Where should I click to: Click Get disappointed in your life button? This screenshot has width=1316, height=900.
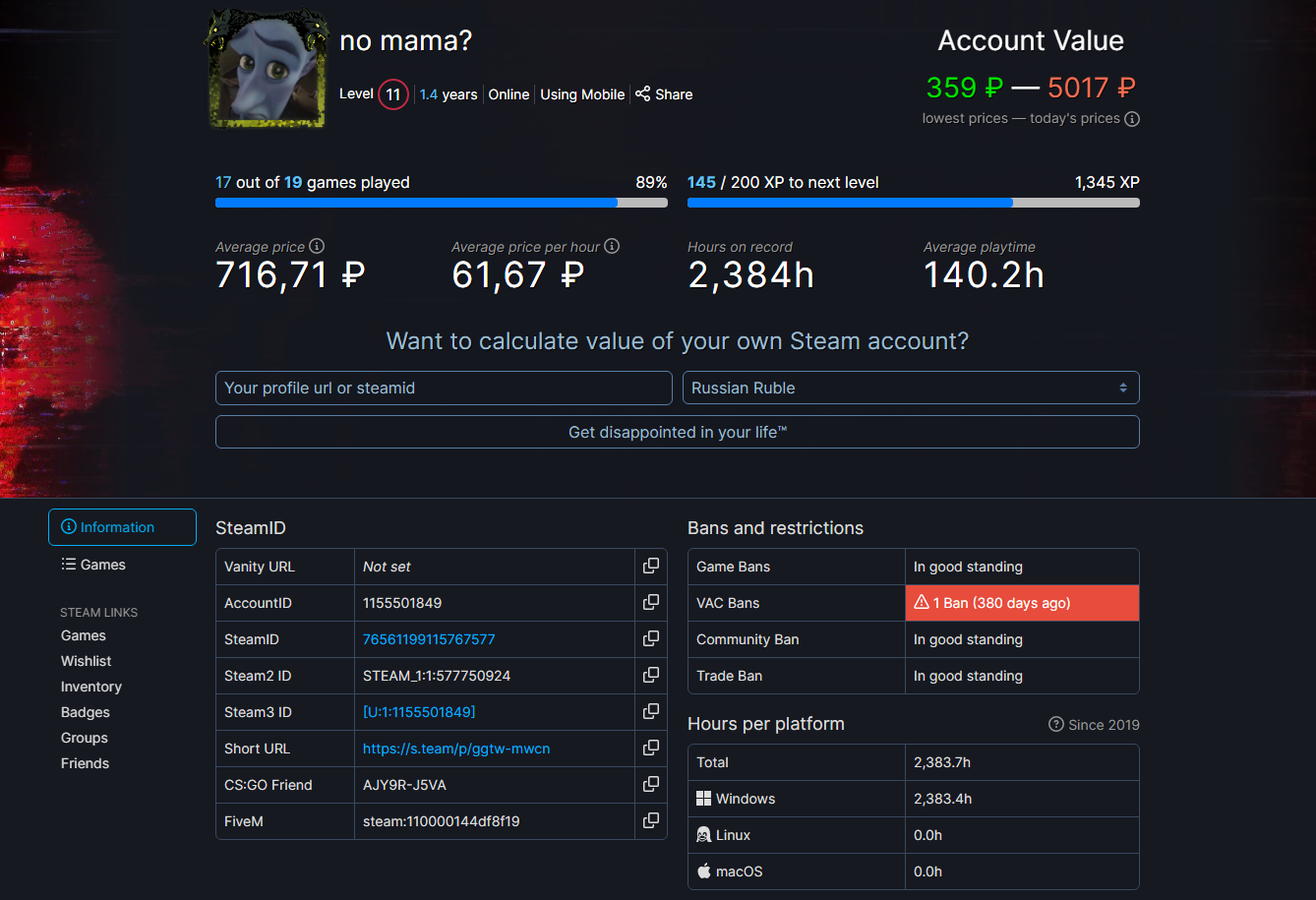click(x=678, y=432)
